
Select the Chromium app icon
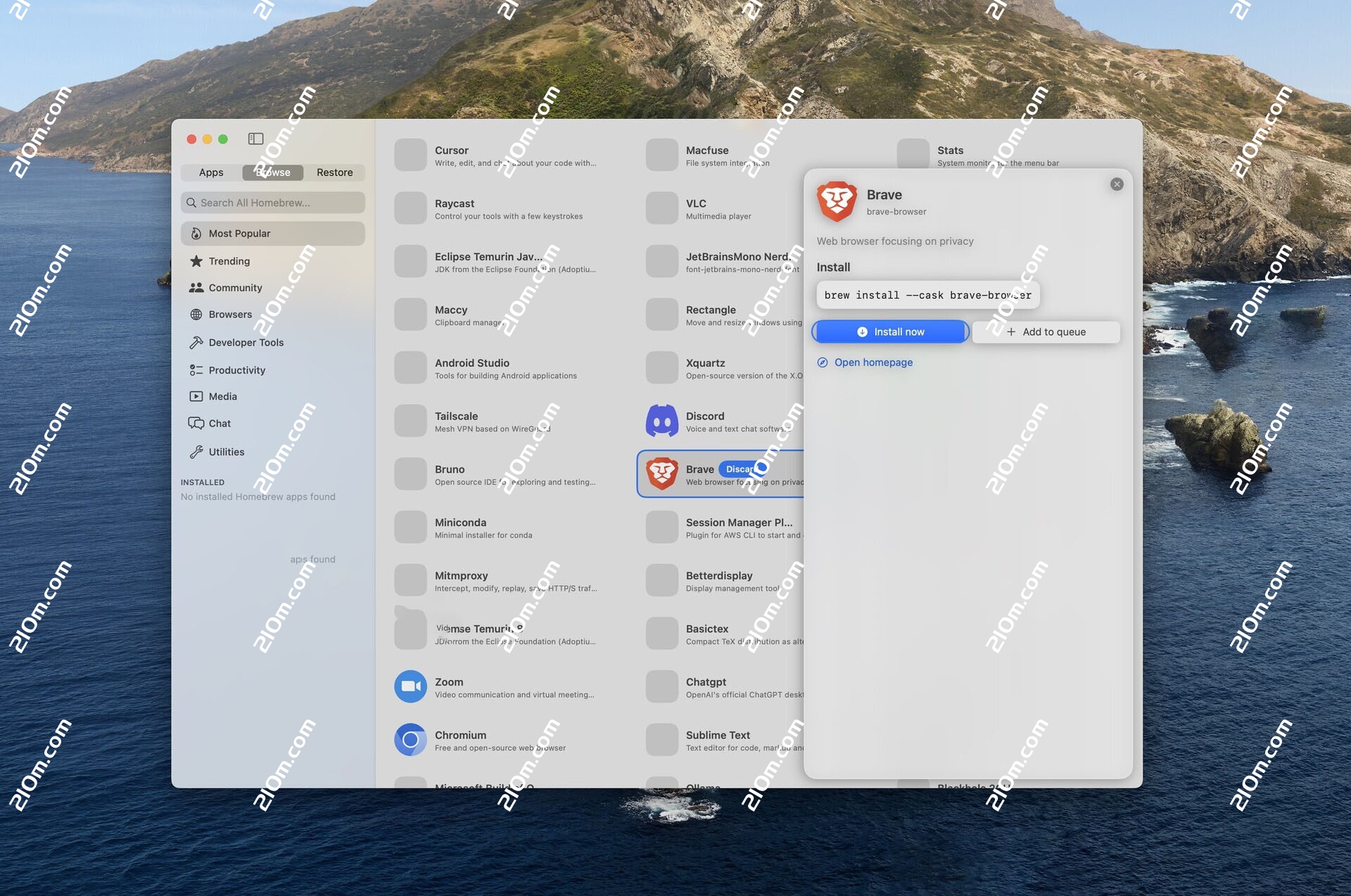pyautogui.click(x=411, y=740)
